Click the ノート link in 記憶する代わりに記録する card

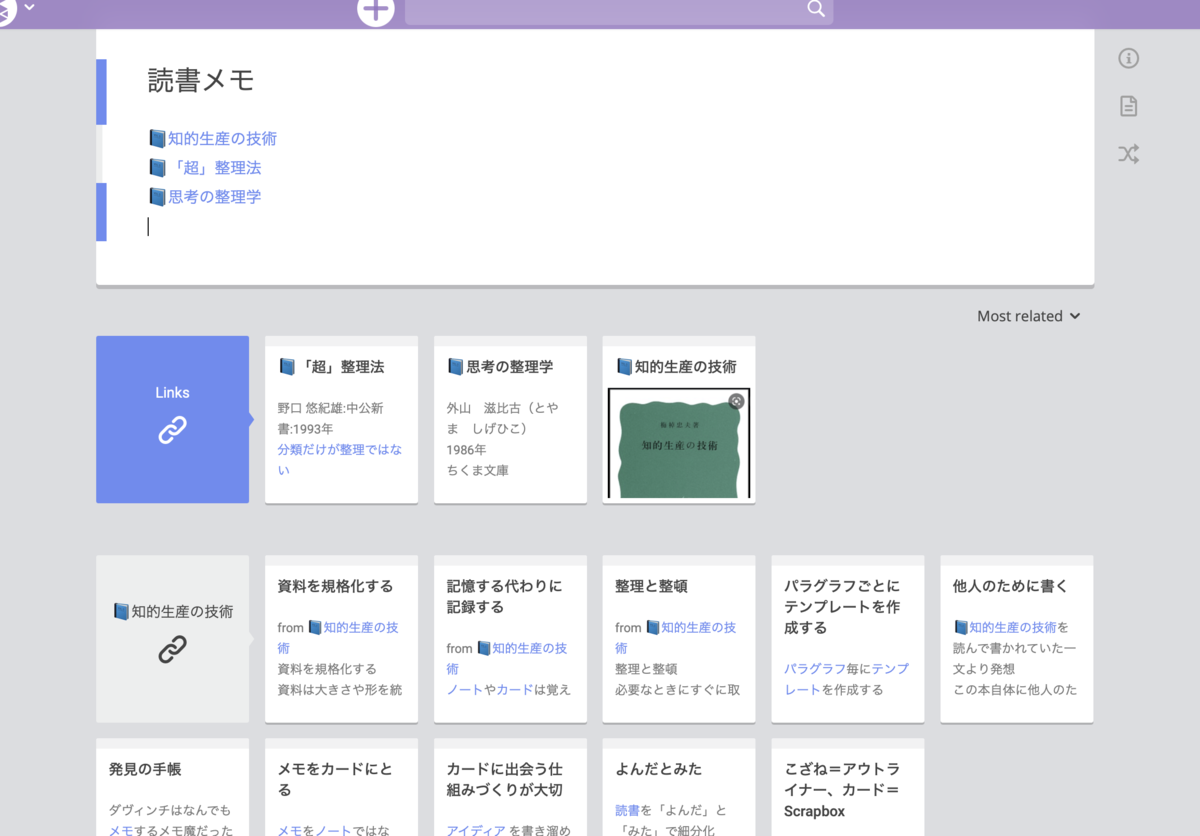(x=465, y=690)
